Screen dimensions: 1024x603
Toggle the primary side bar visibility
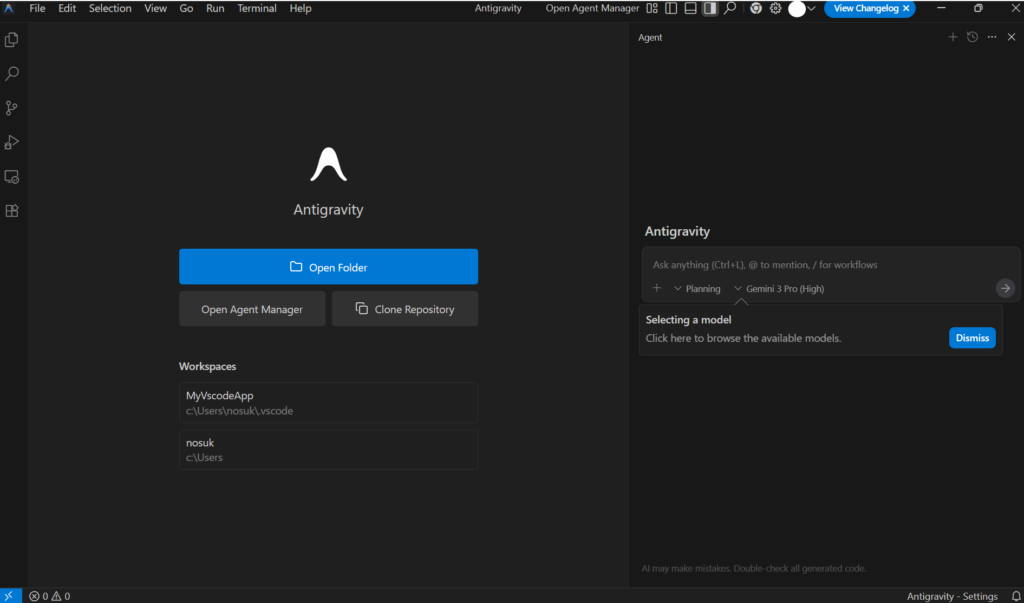[671, 8]
